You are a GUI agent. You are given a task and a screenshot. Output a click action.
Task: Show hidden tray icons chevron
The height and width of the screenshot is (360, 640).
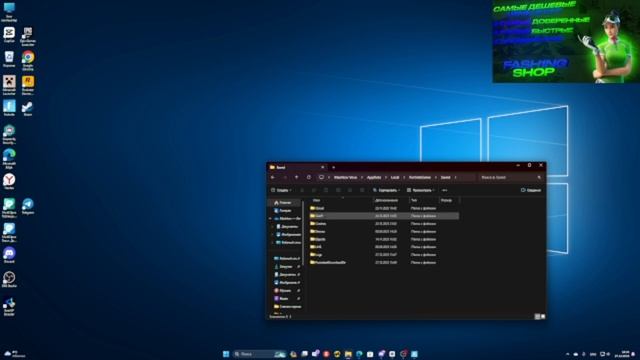567,354
